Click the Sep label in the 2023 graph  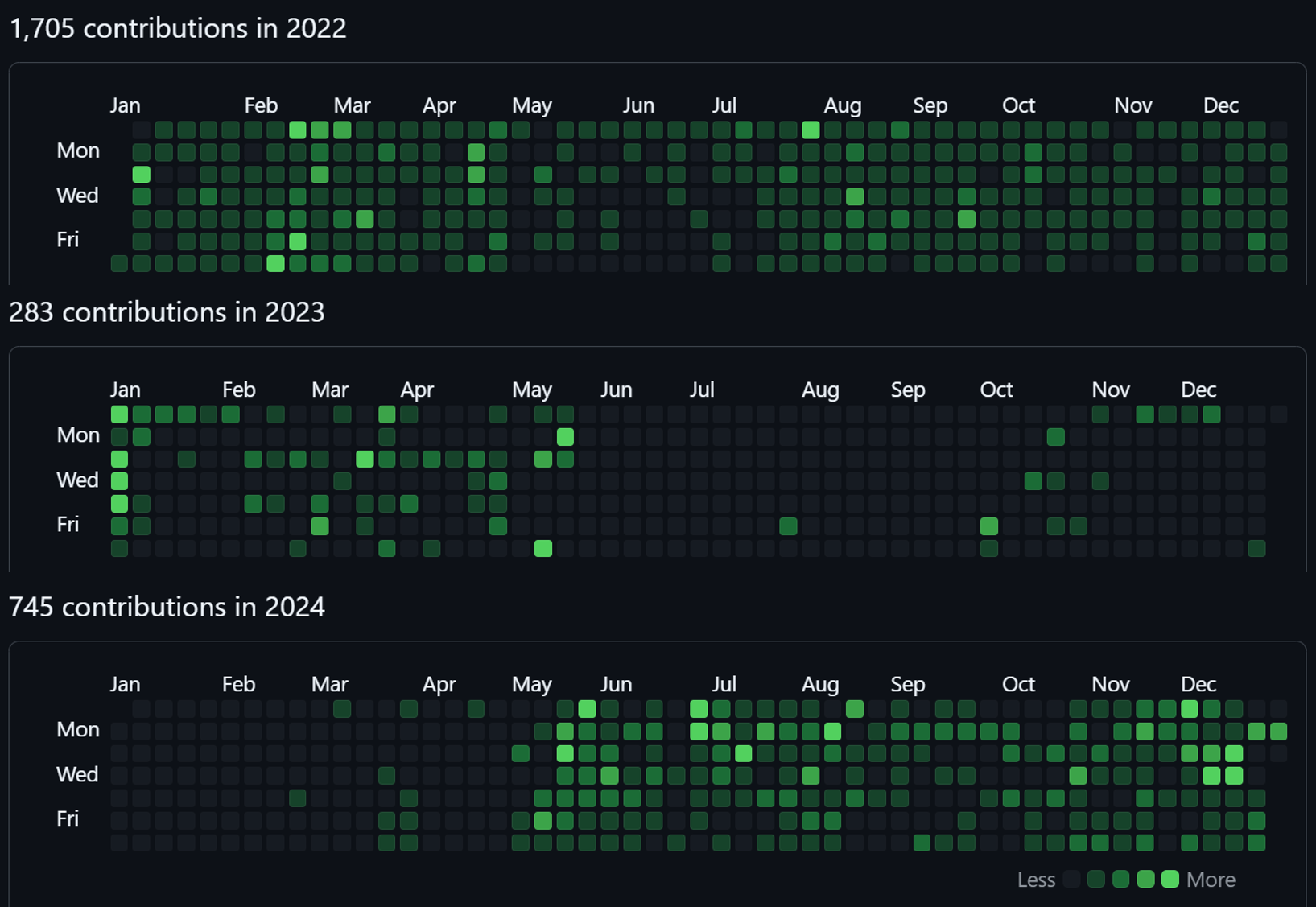click(908, 390)
